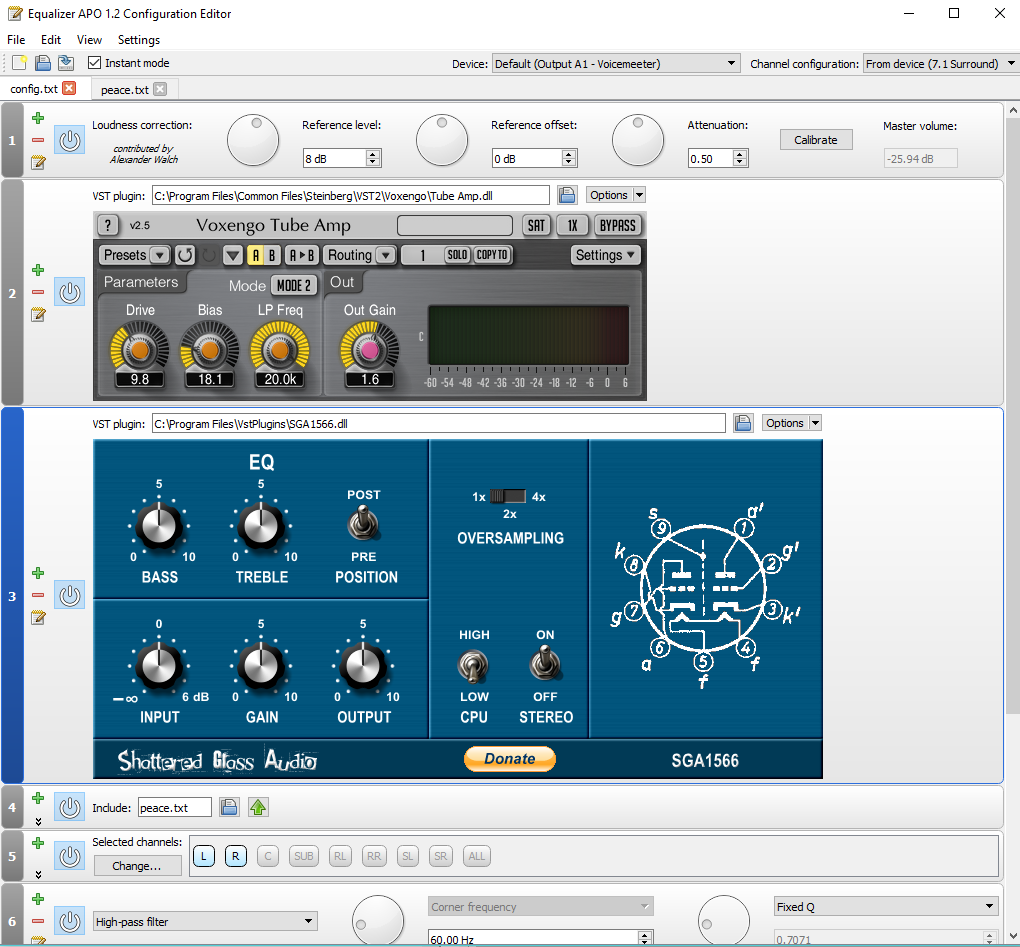Click Tube Amp BYPASS button

(x=617, y=226)
